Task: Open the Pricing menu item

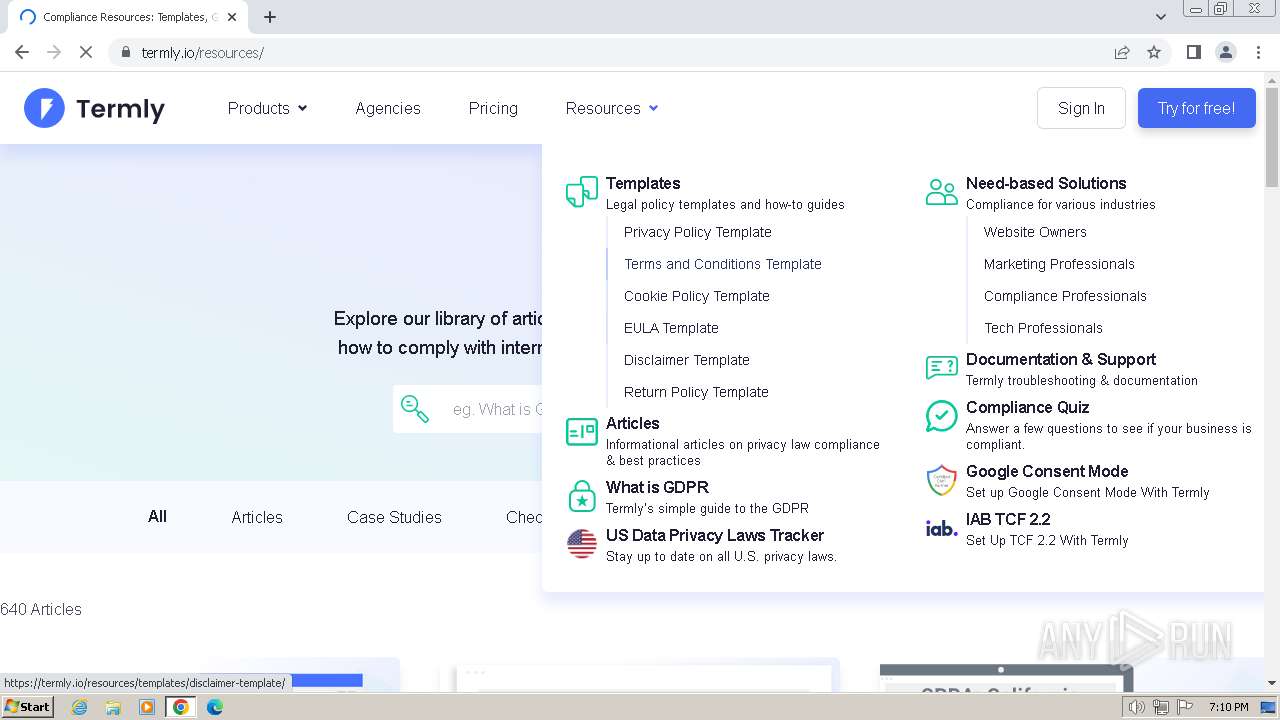Action: 493,108
